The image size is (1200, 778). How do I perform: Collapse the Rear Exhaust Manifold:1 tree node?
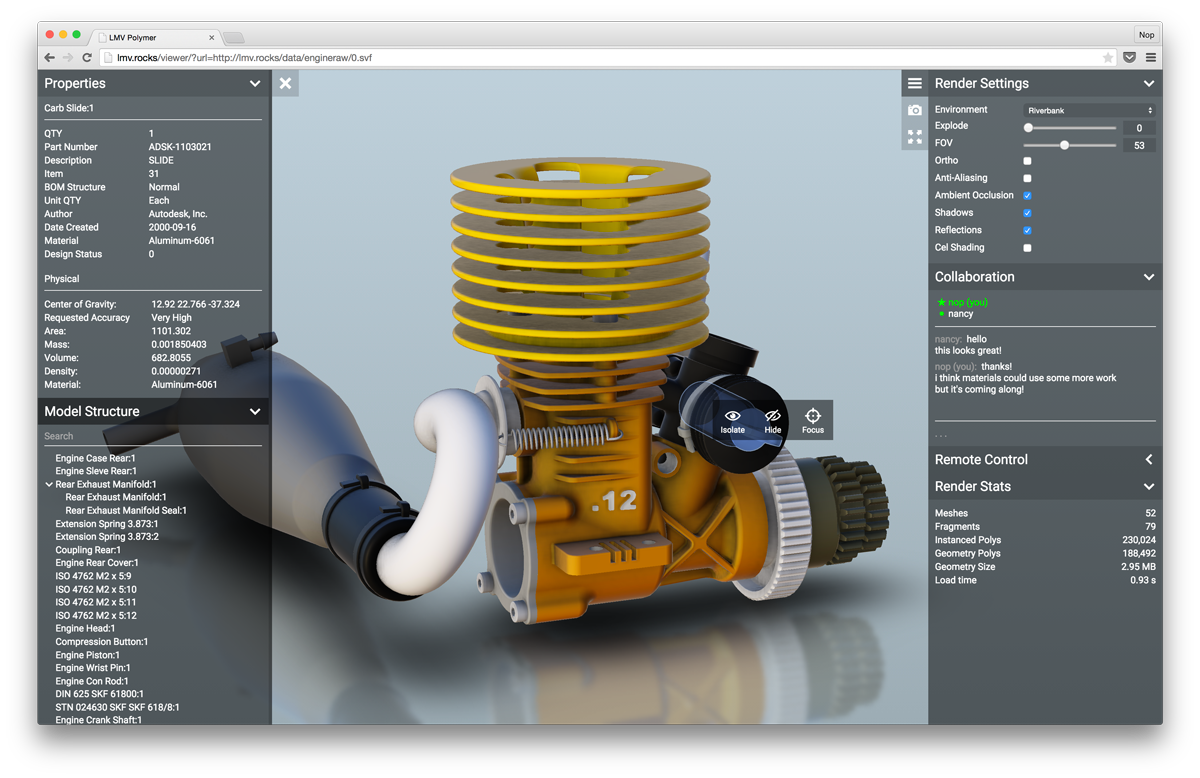(x=49, y=484)
